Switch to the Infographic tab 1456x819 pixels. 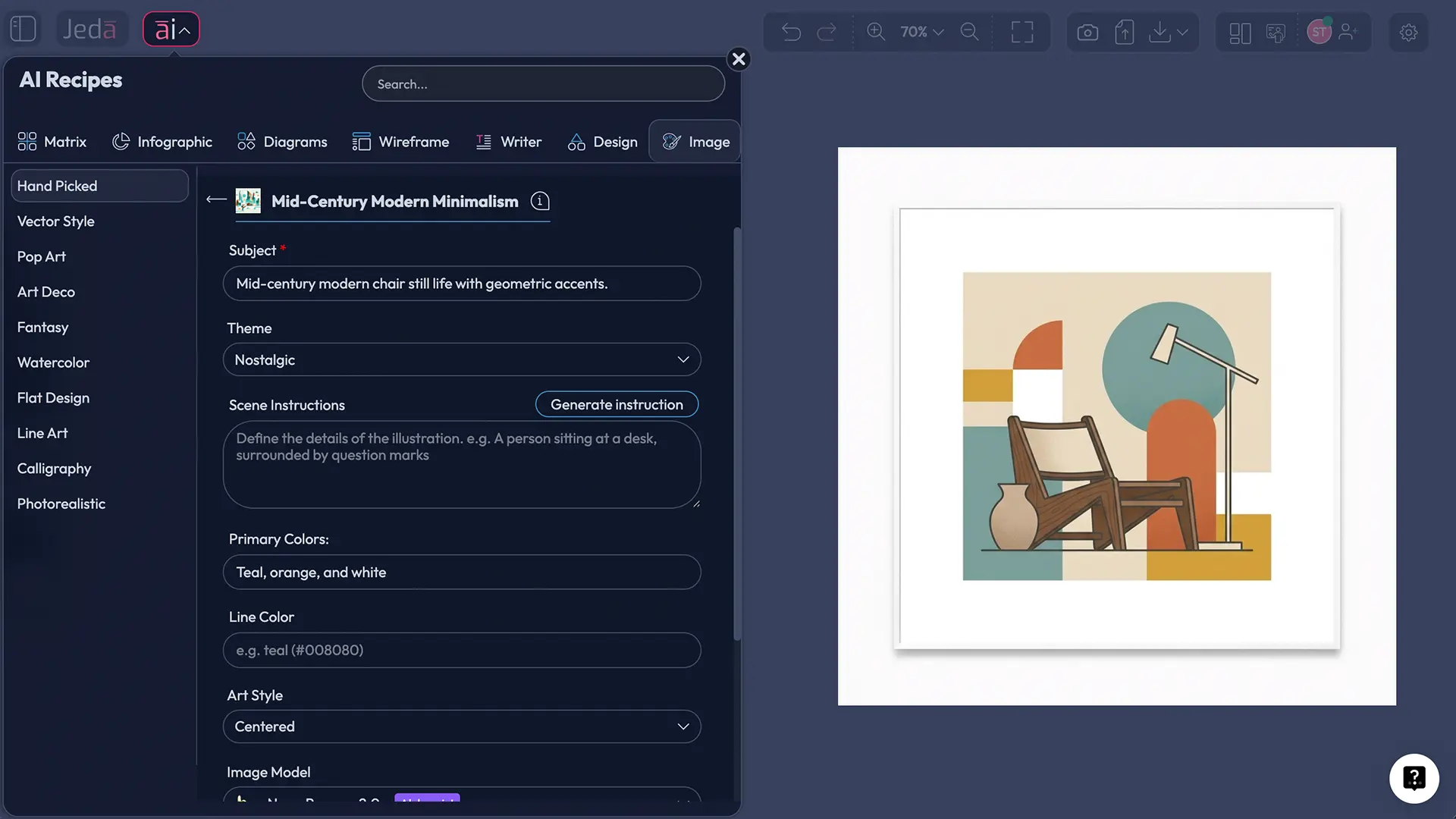162,142
